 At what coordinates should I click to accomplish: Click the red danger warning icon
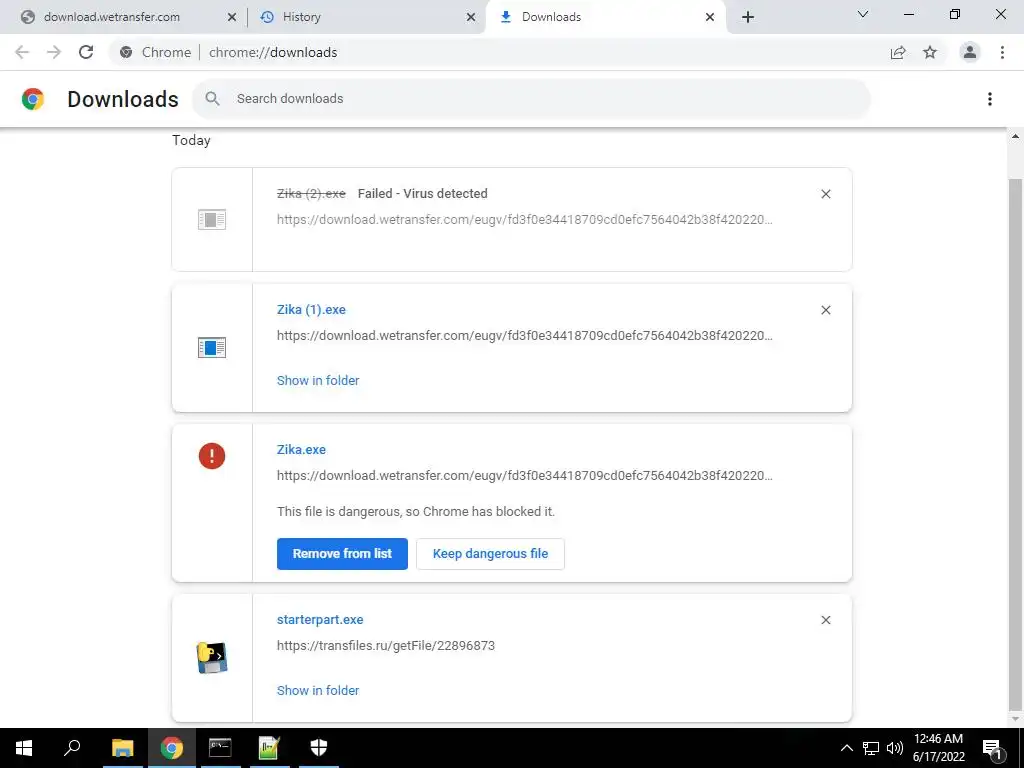click(x=212, y=456)
